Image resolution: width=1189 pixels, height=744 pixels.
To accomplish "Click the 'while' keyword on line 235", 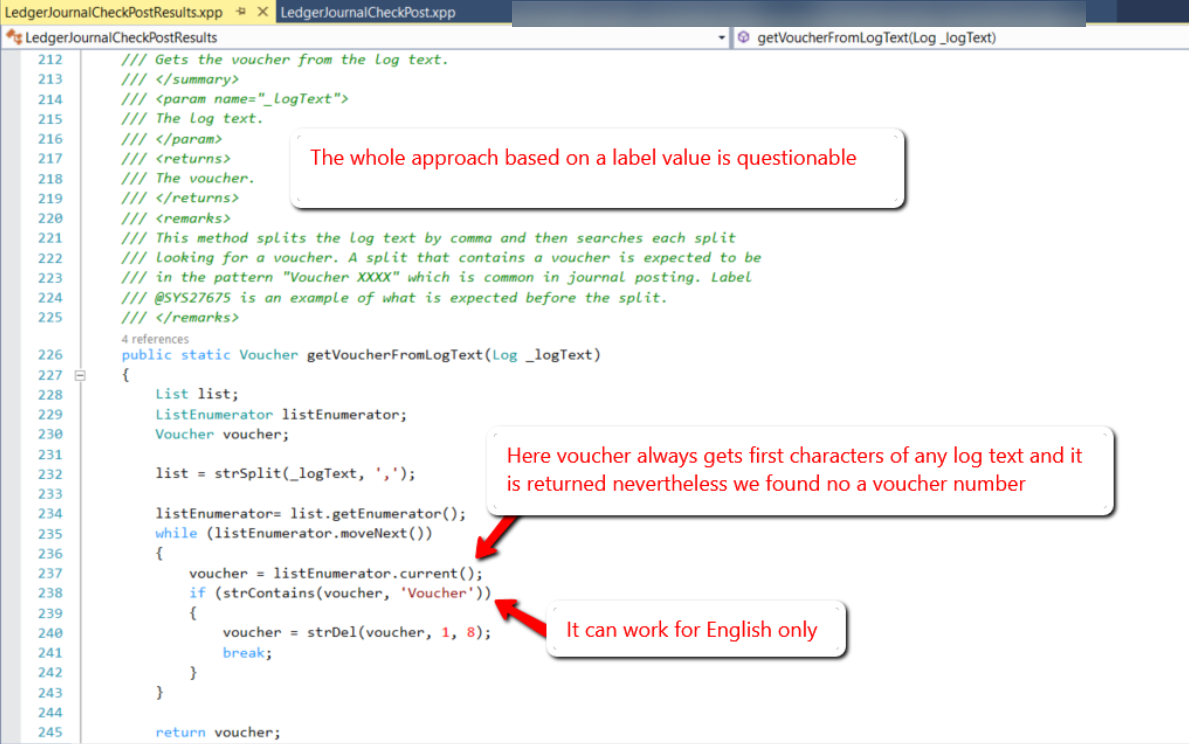I will (x=176, y=533).
